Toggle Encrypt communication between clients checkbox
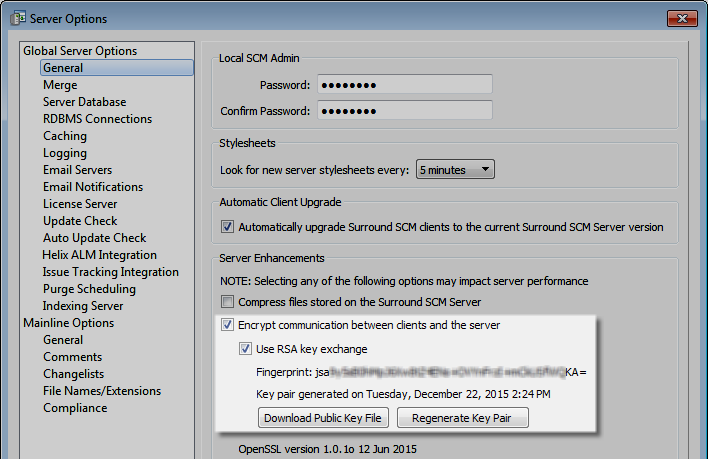The image size is (708, 459). click(x=227, y=325)
